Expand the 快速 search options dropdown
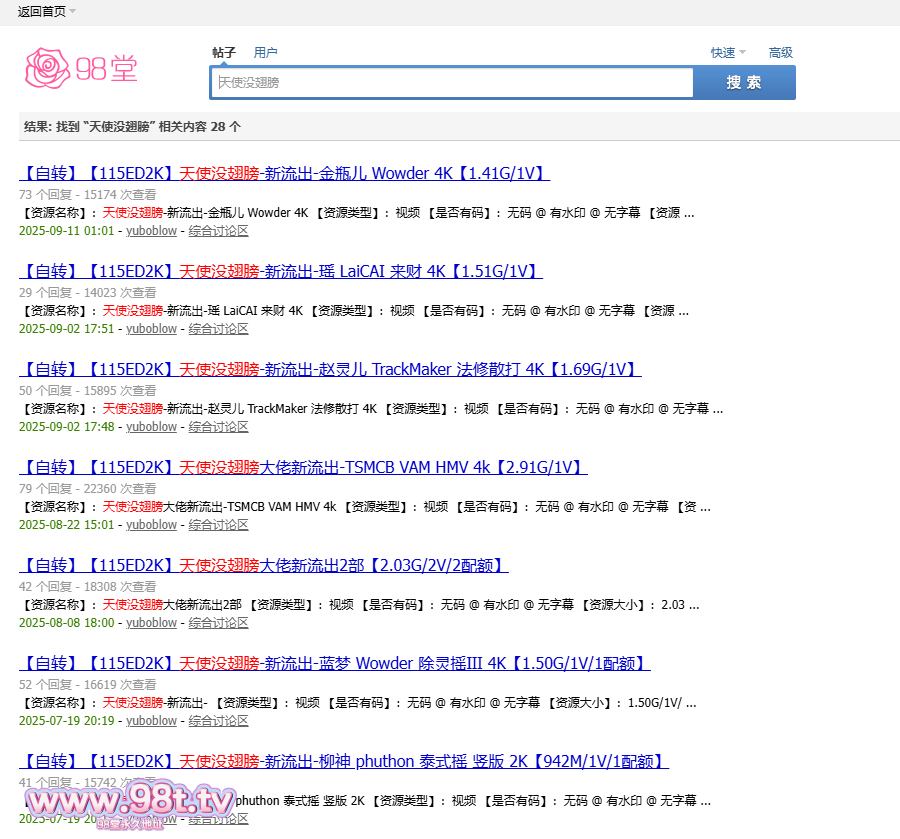 (728, 53)
